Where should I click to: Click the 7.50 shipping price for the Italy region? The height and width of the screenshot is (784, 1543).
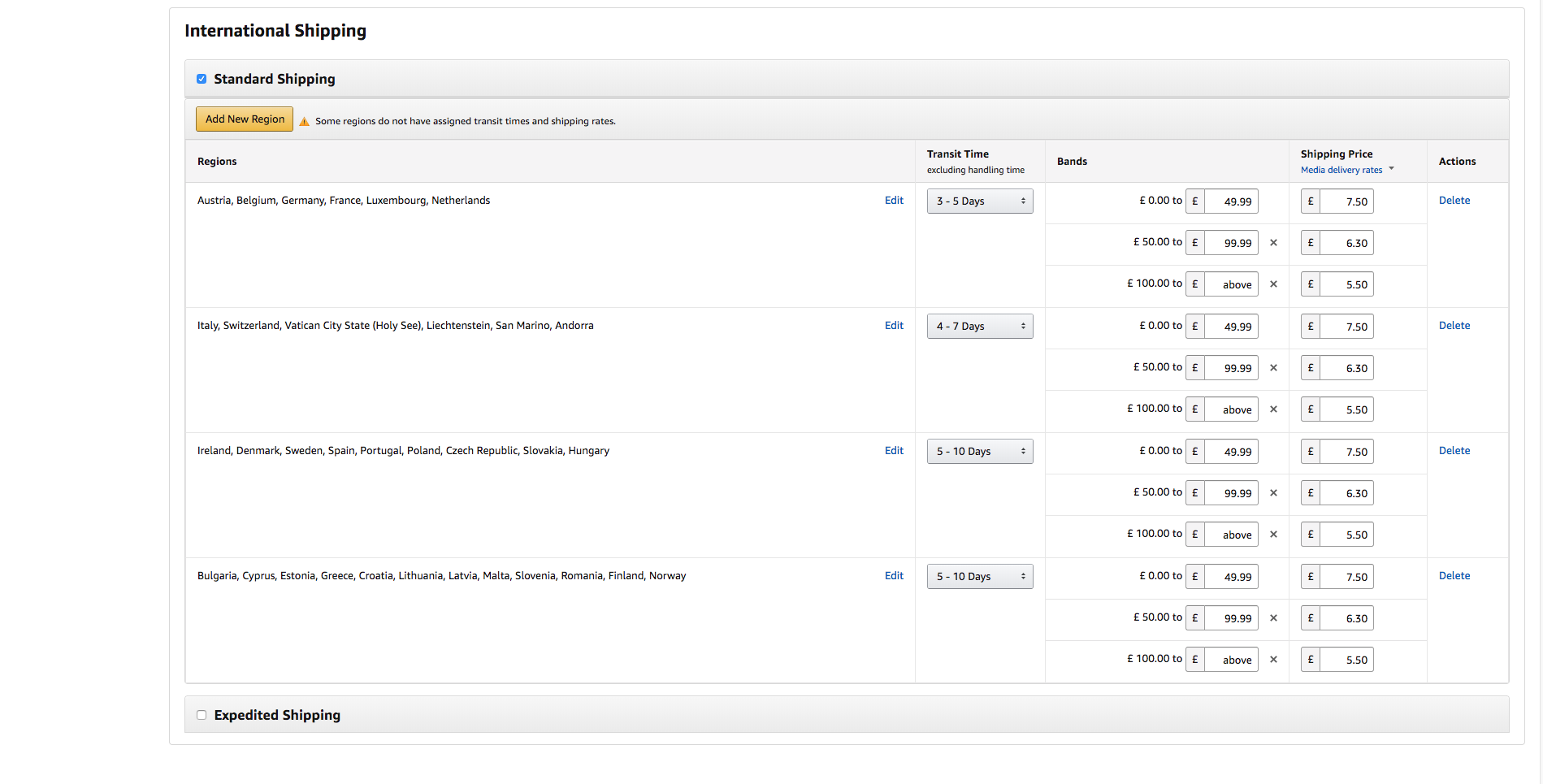[x=1346, y=327]
